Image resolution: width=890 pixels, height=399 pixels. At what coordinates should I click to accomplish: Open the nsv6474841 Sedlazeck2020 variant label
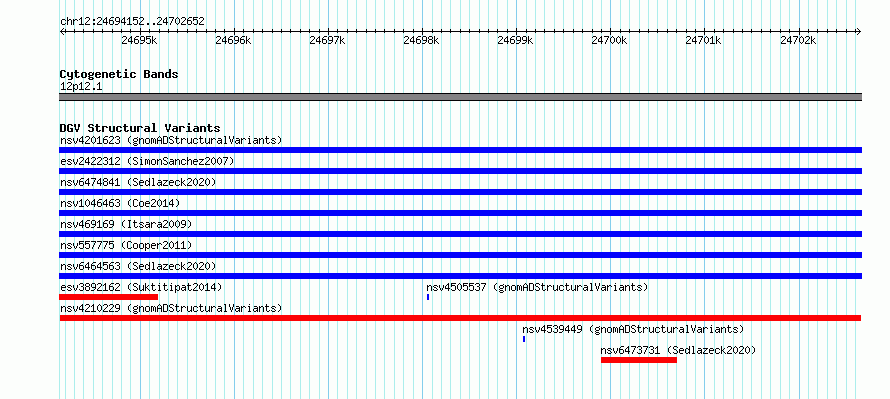tap(138, 182)
